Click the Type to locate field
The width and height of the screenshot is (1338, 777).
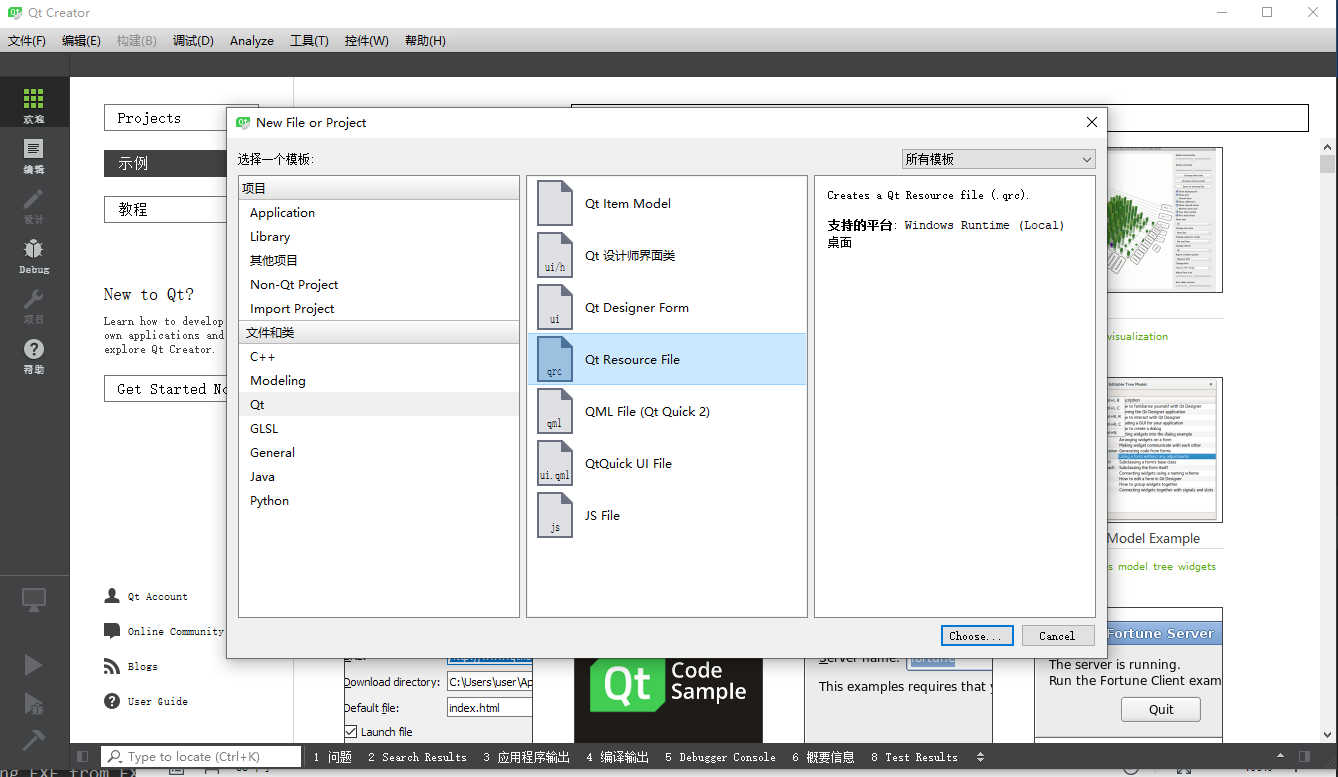(x=202, y=757)
